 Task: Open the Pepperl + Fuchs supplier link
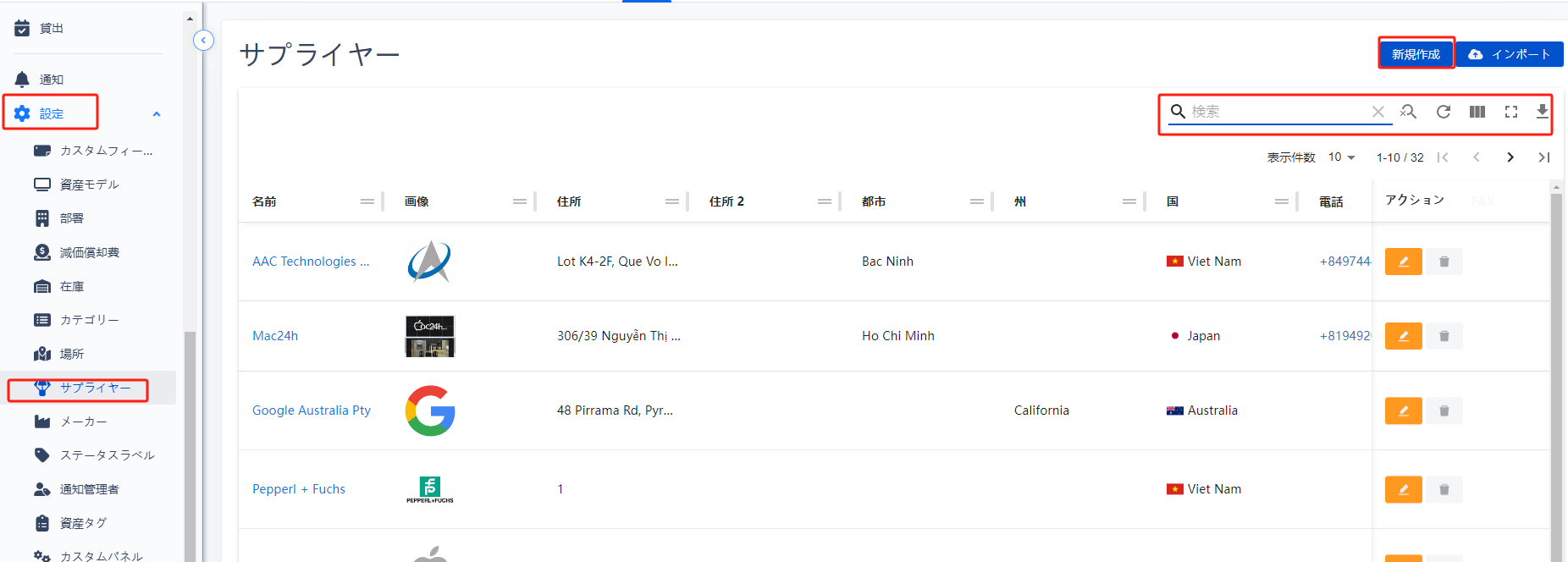(299, 489)
